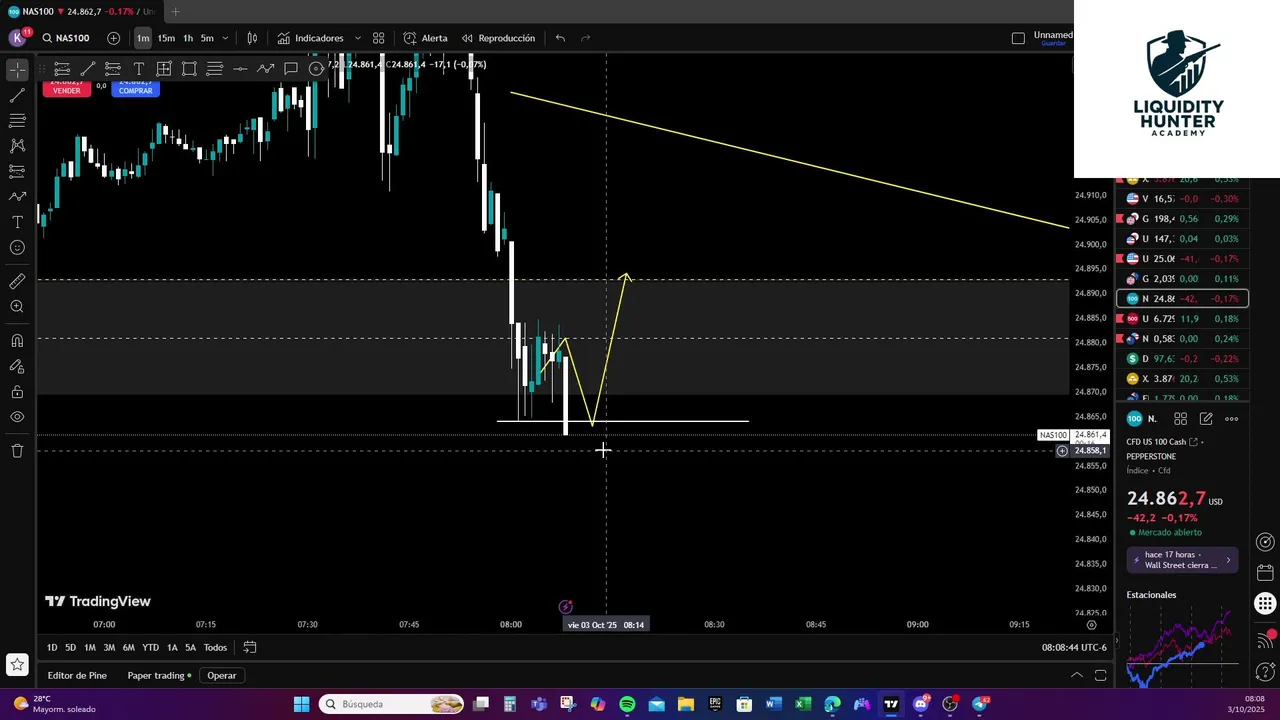The height and width of the screenshot is (720, 1280).
Task: Open the emoji icons tool in left sidebar
Action: click(17, 248)
